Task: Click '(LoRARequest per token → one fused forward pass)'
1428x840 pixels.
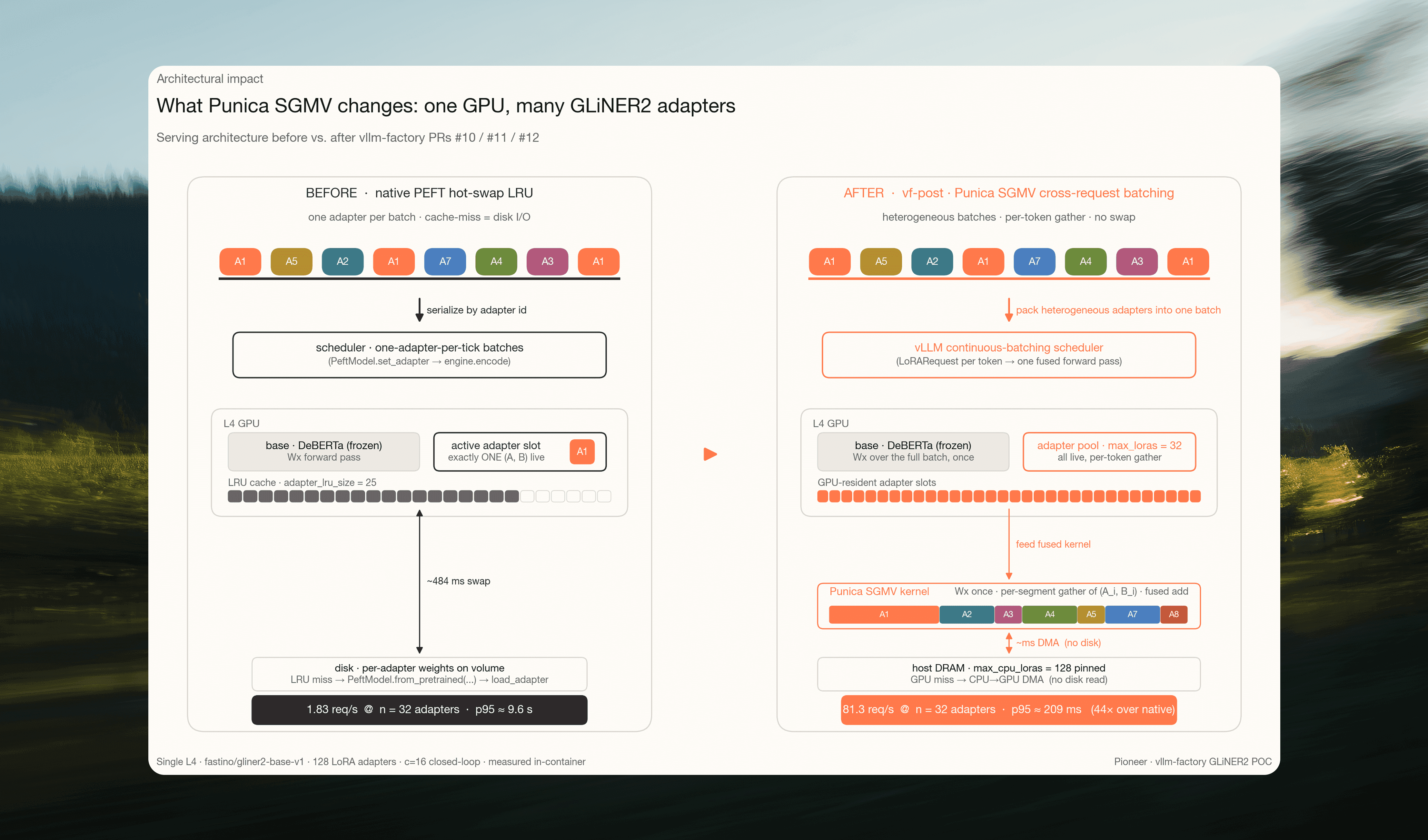Action: point(1009,361)
